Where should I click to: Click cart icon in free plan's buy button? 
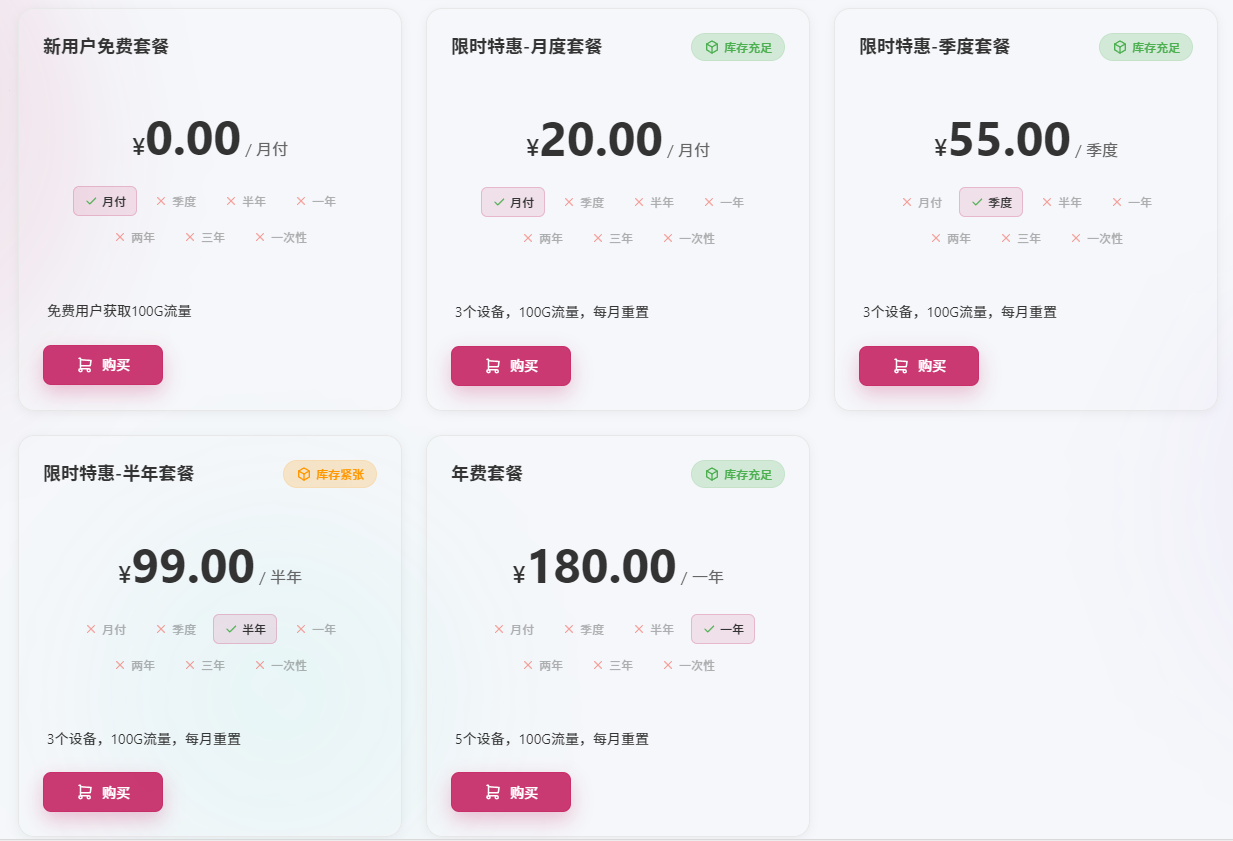pos(85,365)
